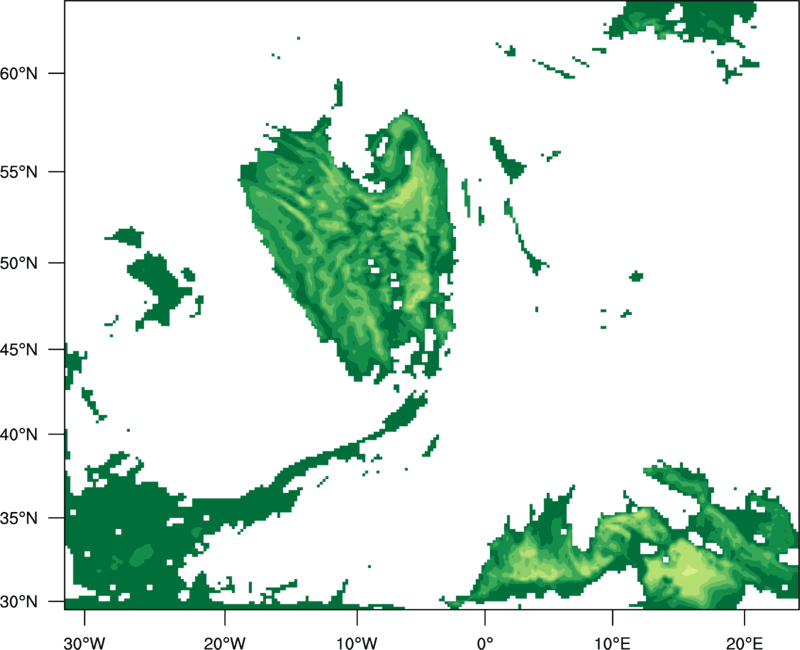Viewport: 800px width, 650px height.
Task: Click the 50°N latitude label
Action: (x=19, y=263)
